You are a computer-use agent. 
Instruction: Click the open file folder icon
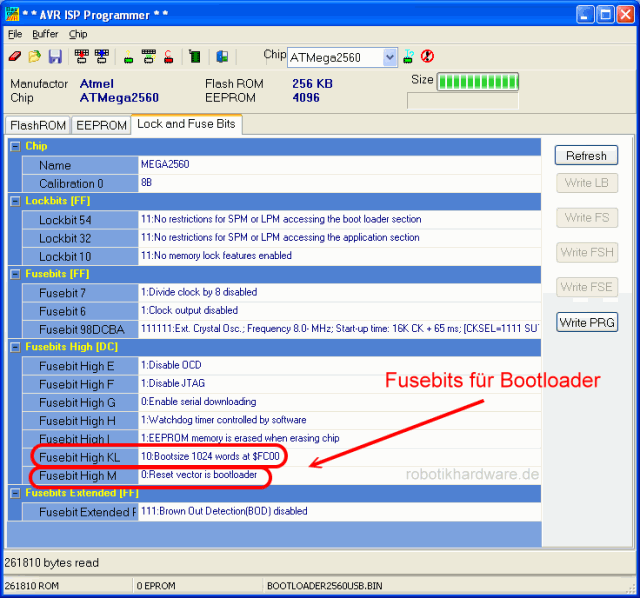point(34,57)
